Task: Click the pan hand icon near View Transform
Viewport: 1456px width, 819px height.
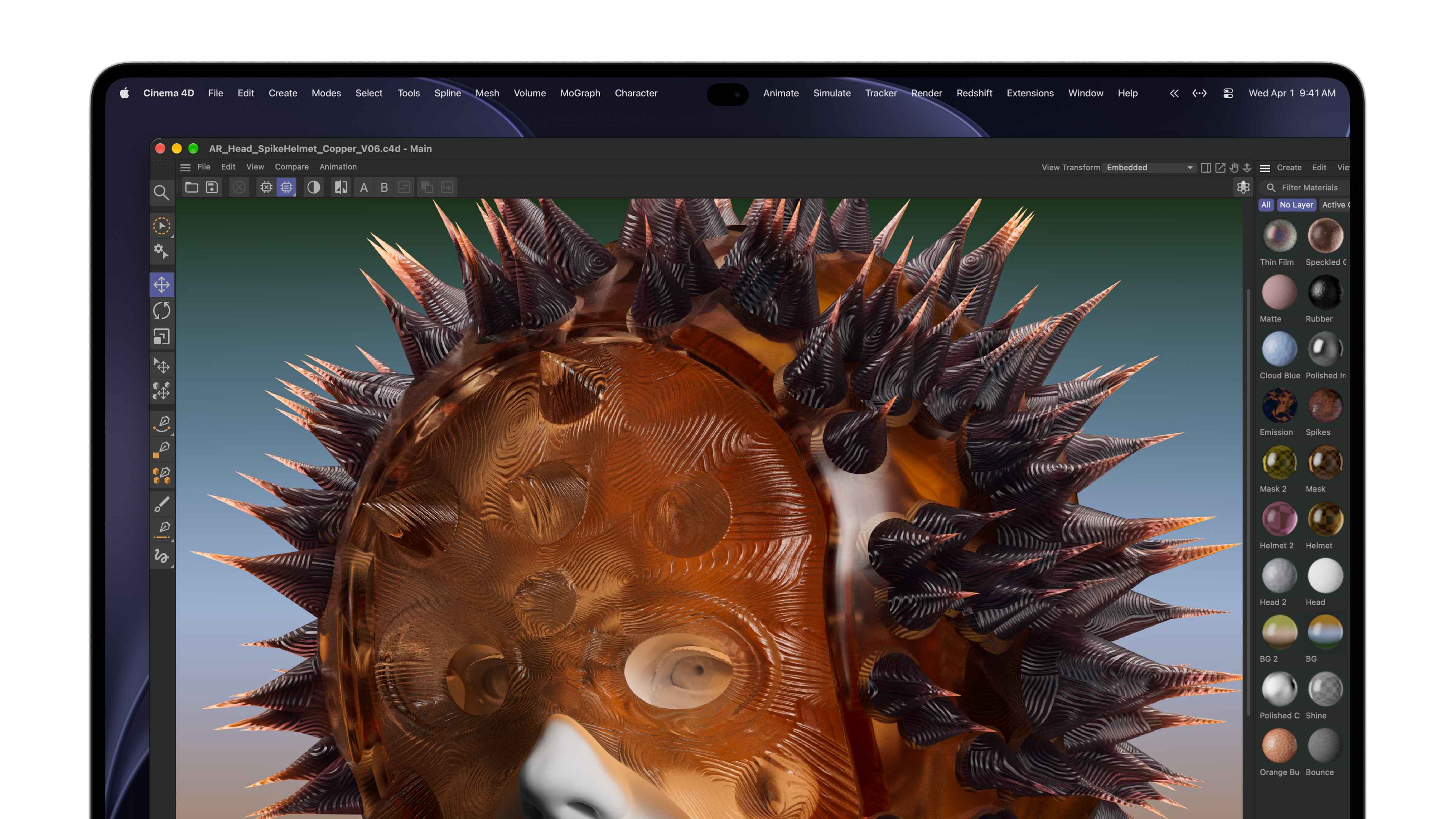Action: click(x=1234, y=167)
